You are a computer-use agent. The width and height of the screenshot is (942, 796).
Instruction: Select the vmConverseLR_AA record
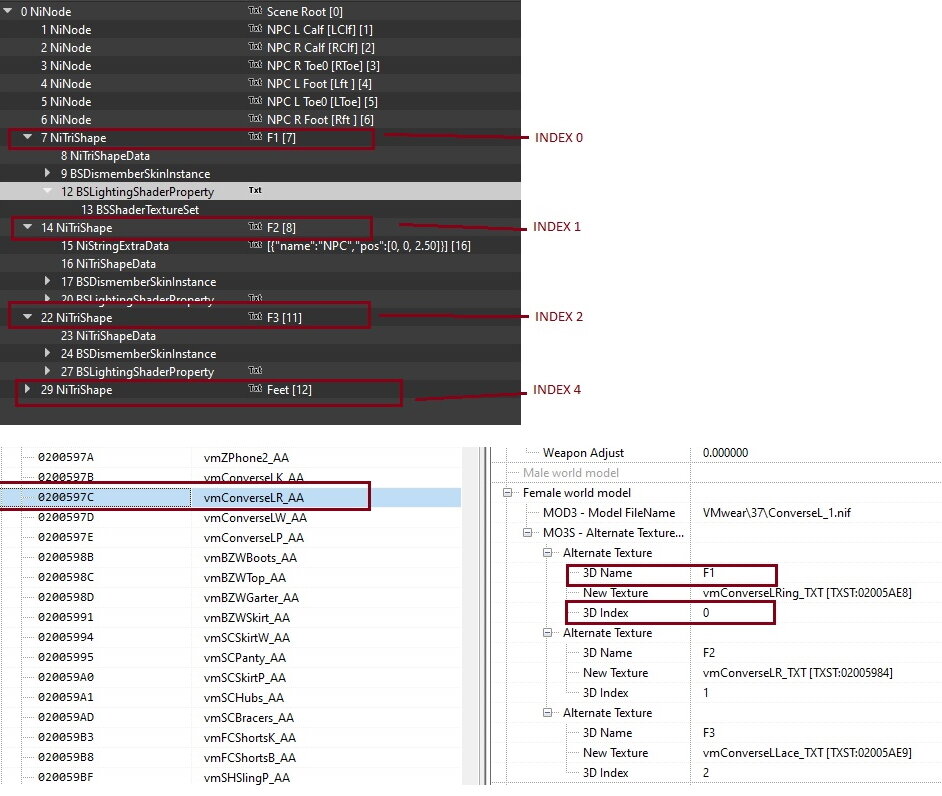(231, 497)
